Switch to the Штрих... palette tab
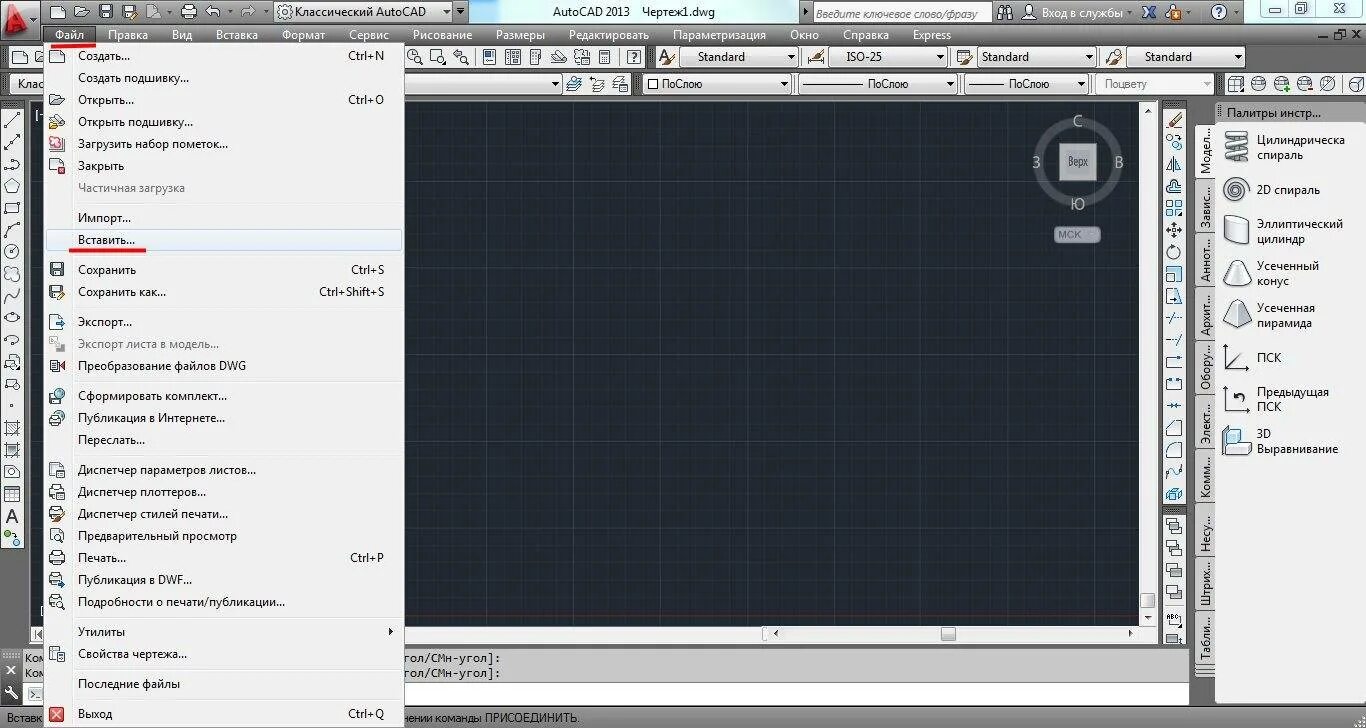Screen dimensions: 1366x728 tap(1206, 584)
